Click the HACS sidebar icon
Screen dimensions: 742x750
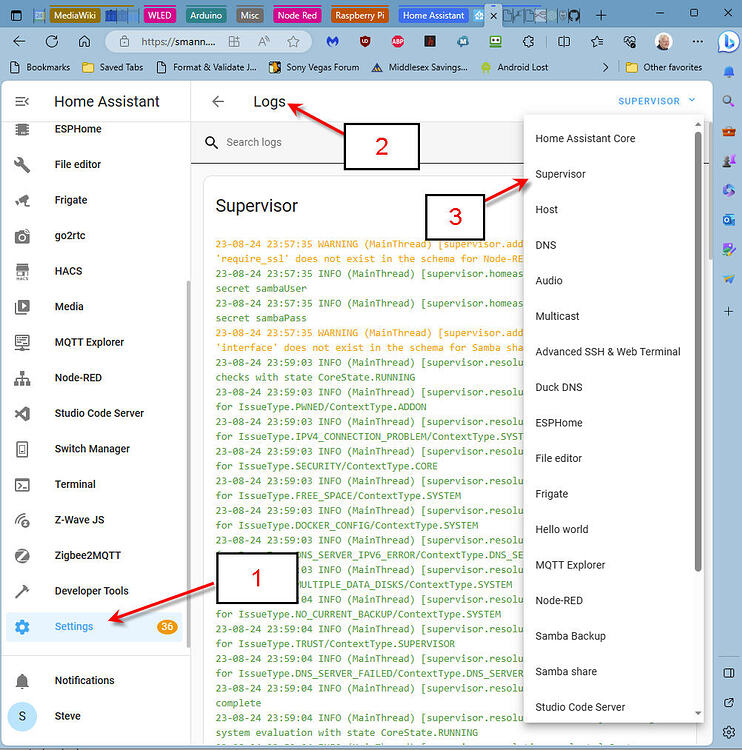(x=22, y=271)
